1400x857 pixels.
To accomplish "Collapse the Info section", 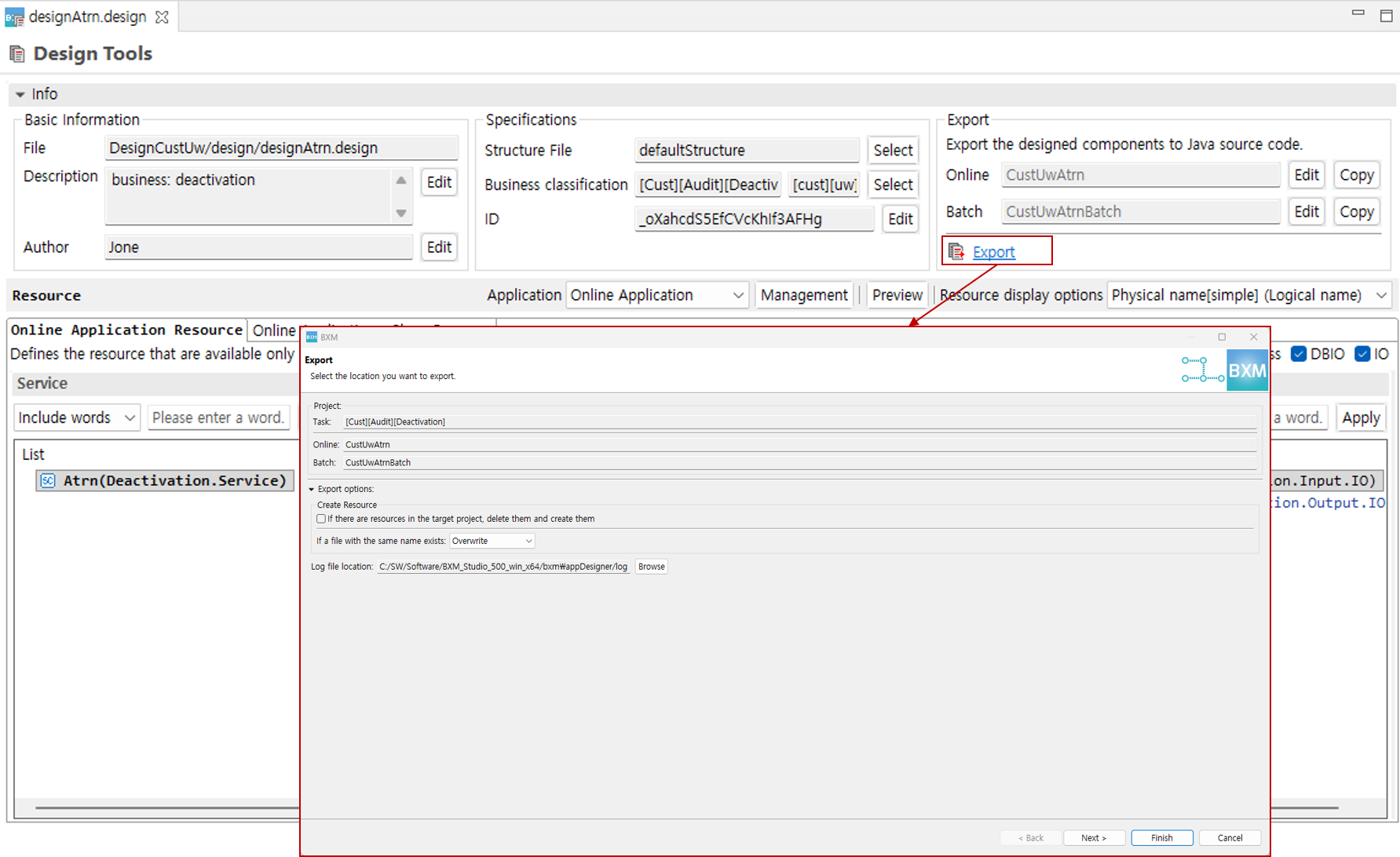I will 20,94.
